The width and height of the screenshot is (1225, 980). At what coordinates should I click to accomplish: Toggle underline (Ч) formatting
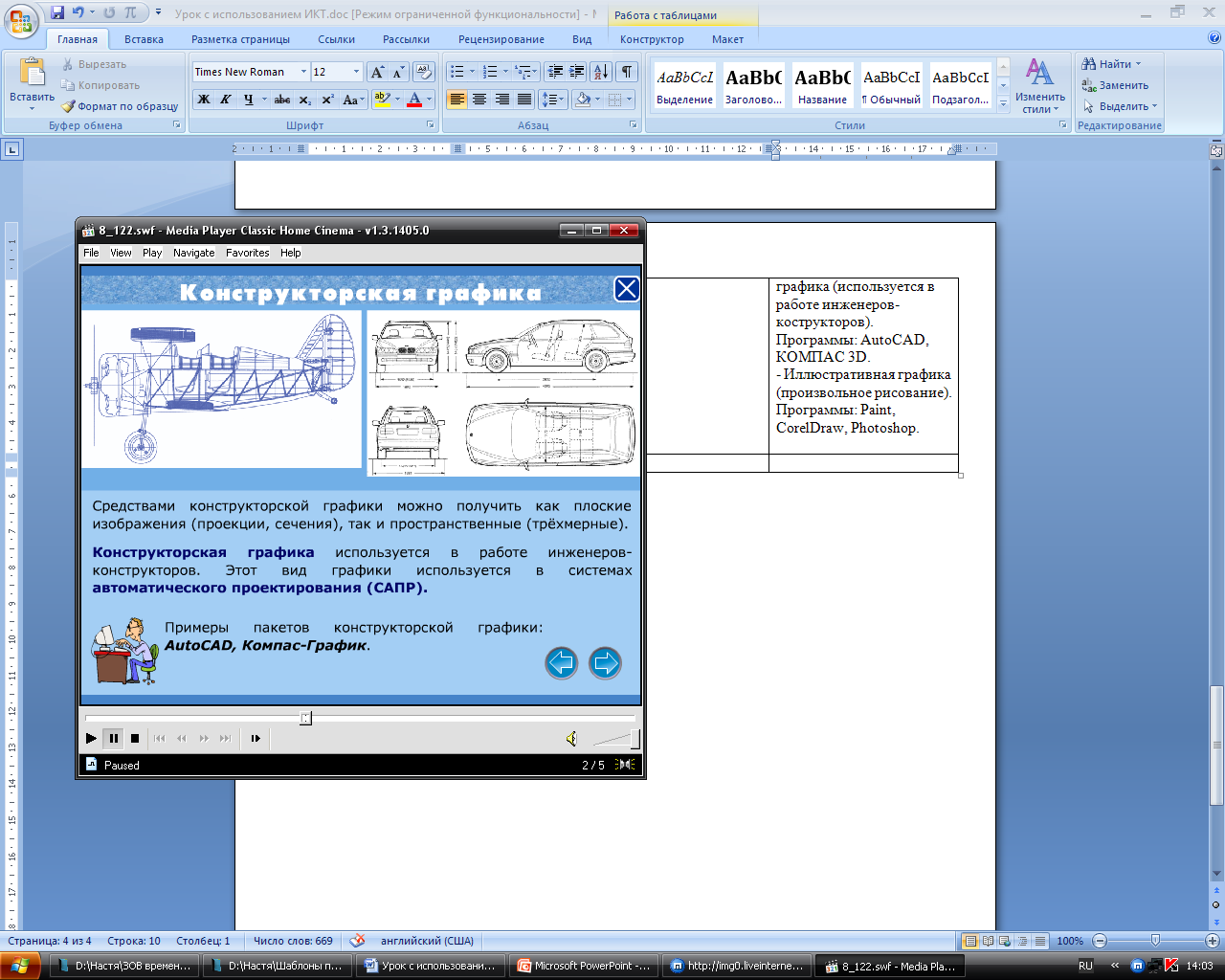249,100
